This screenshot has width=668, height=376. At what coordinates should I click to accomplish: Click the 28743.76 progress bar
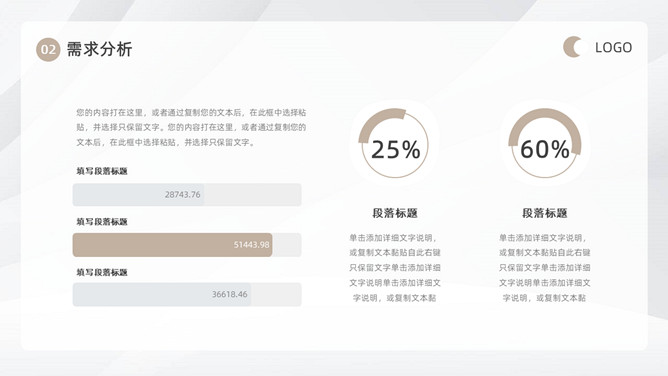[187, 195]
